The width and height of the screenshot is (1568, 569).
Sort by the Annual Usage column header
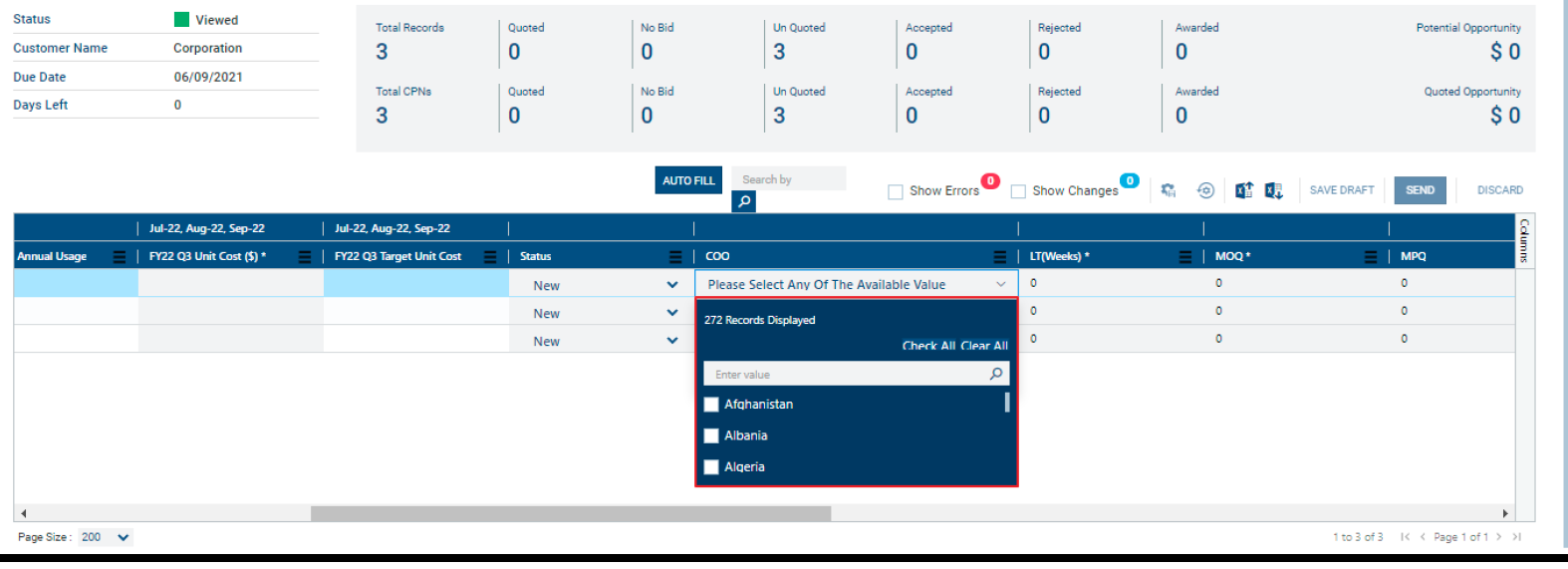[52, 256]
